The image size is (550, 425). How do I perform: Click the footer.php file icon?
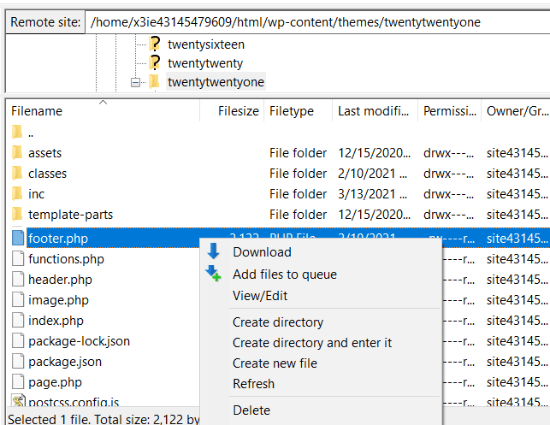point(18,238)
